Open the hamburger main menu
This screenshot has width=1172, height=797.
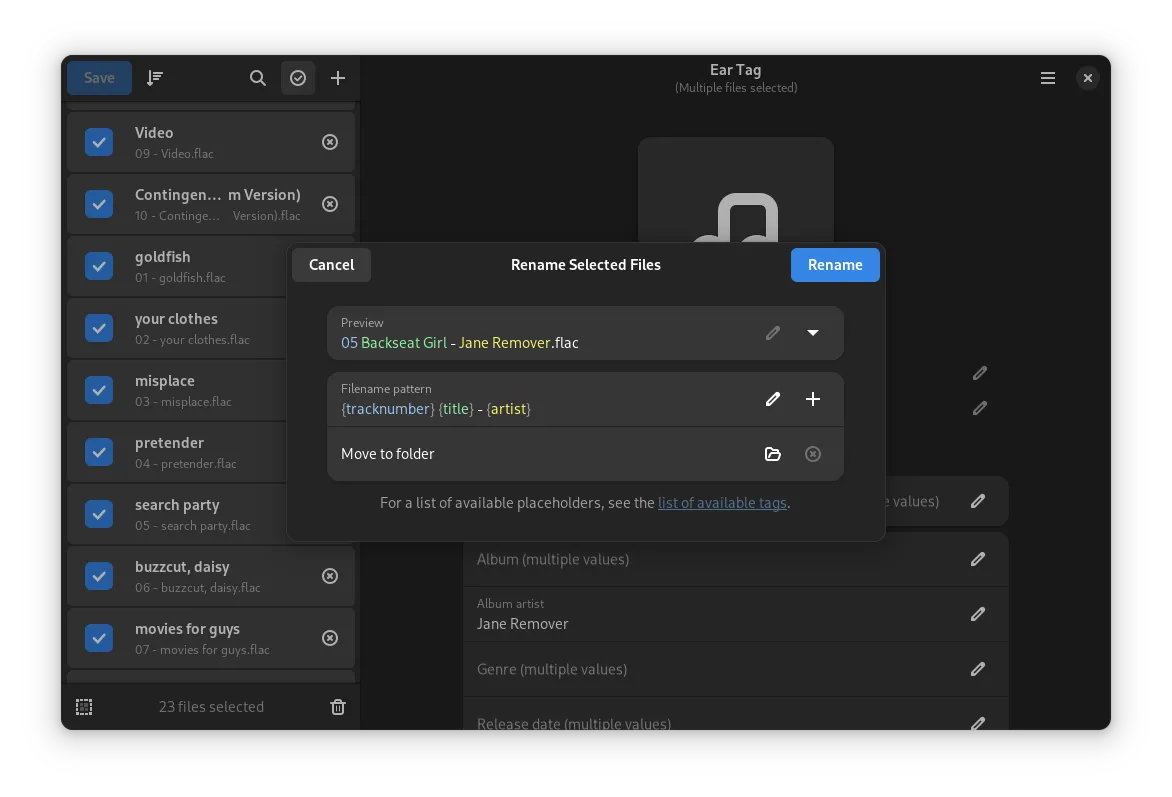click(1048, 78)
